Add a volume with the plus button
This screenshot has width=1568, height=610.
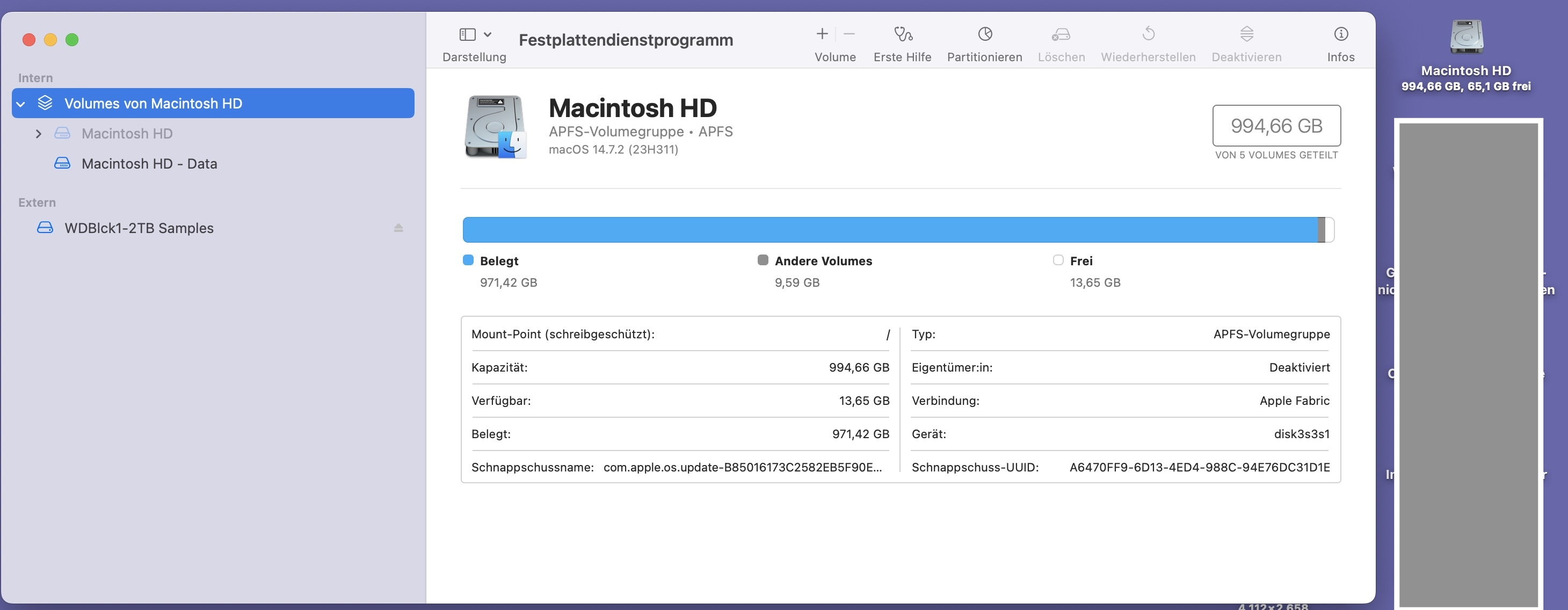coord(822,34)
